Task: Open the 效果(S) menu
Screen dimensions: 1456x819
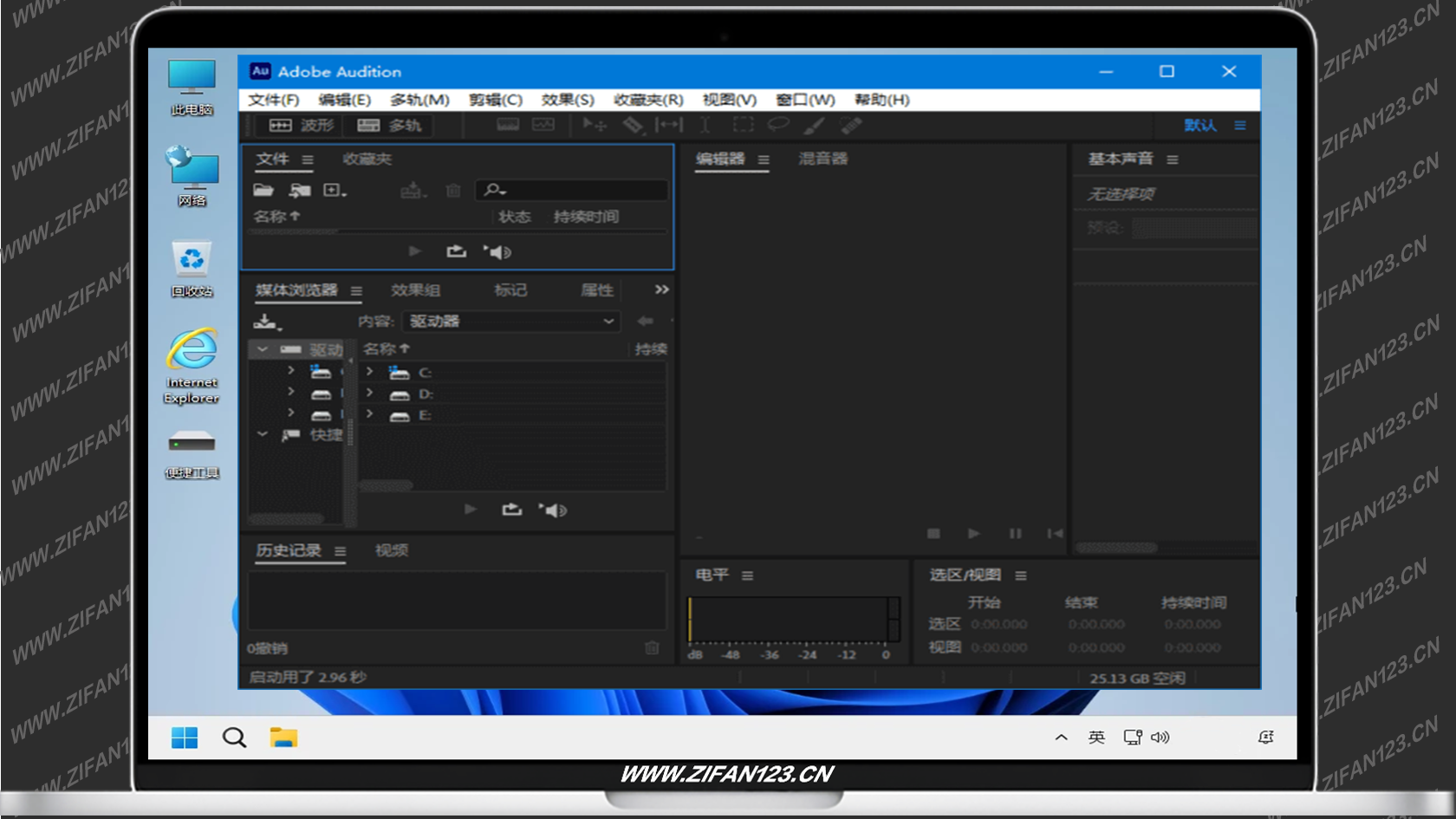Action: tap(568, 100)
